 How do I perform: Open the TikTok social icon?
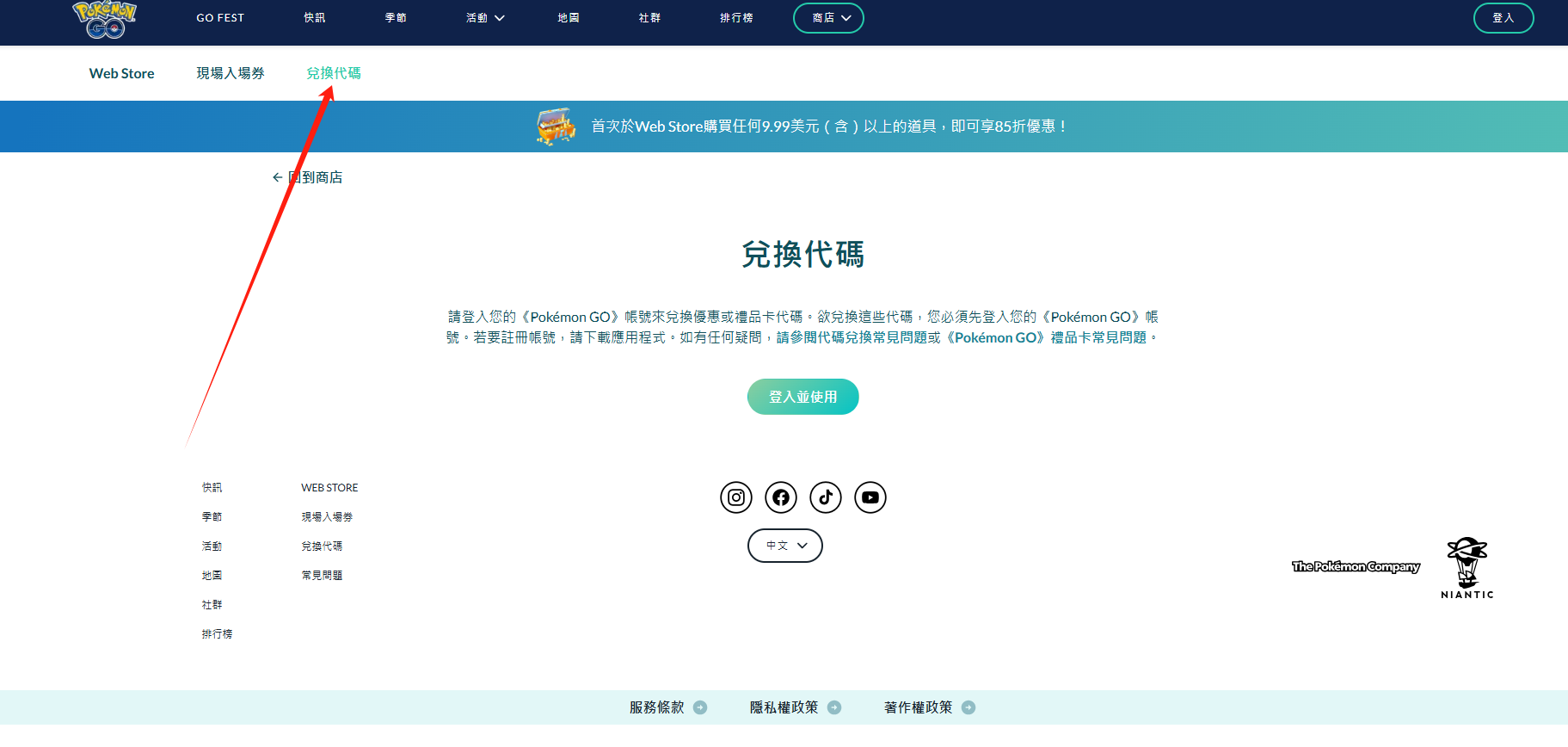[826, 497]
